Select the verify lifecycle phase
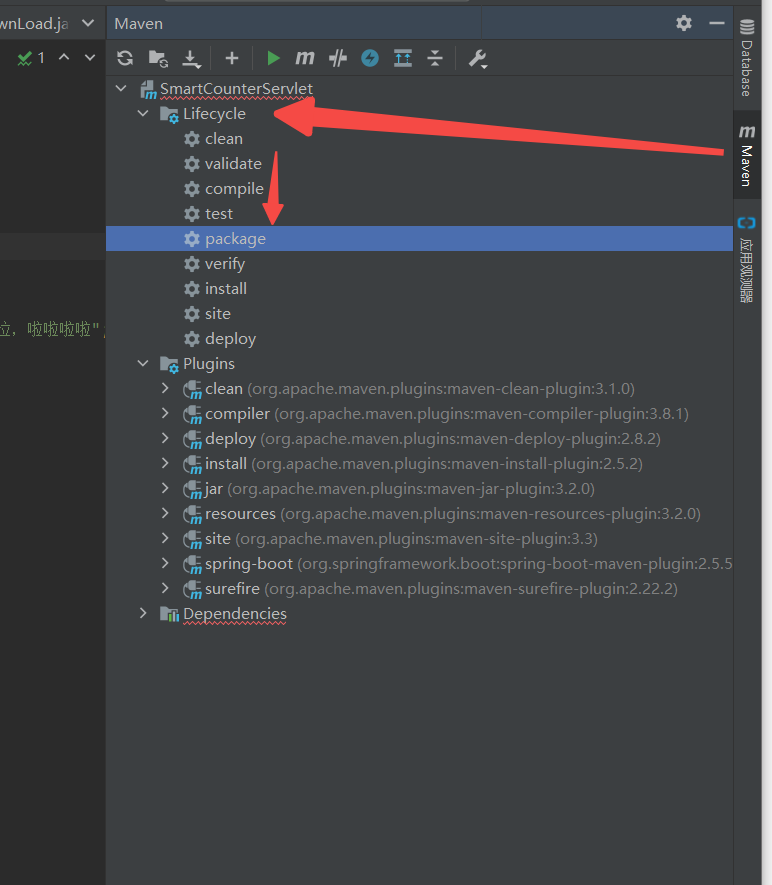Viewport: 772px width, 885px height. click(x=419, y=264)
